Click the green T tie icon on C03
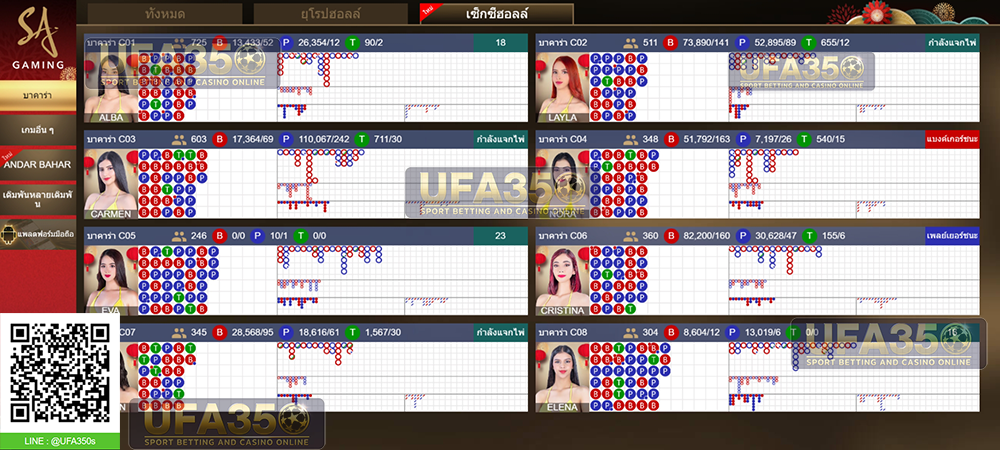 tap(362, 140)
